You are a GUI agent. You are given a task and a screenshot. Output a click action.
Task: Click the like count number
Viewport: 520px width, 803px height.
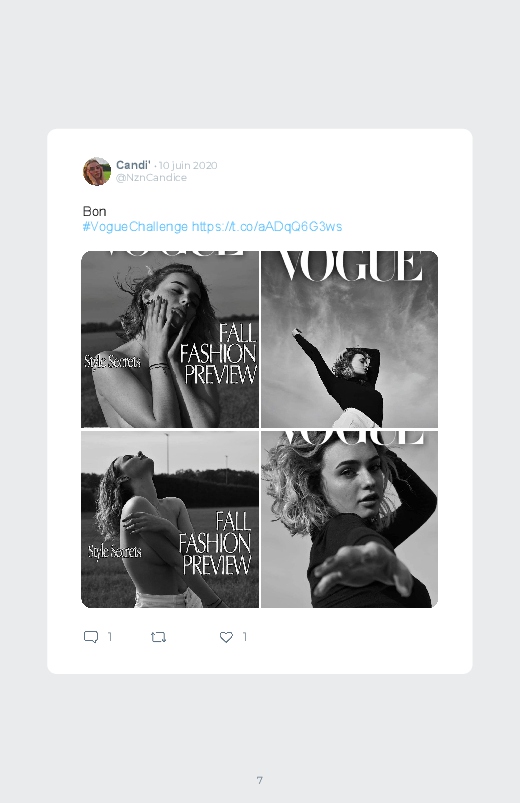point(245,637)
